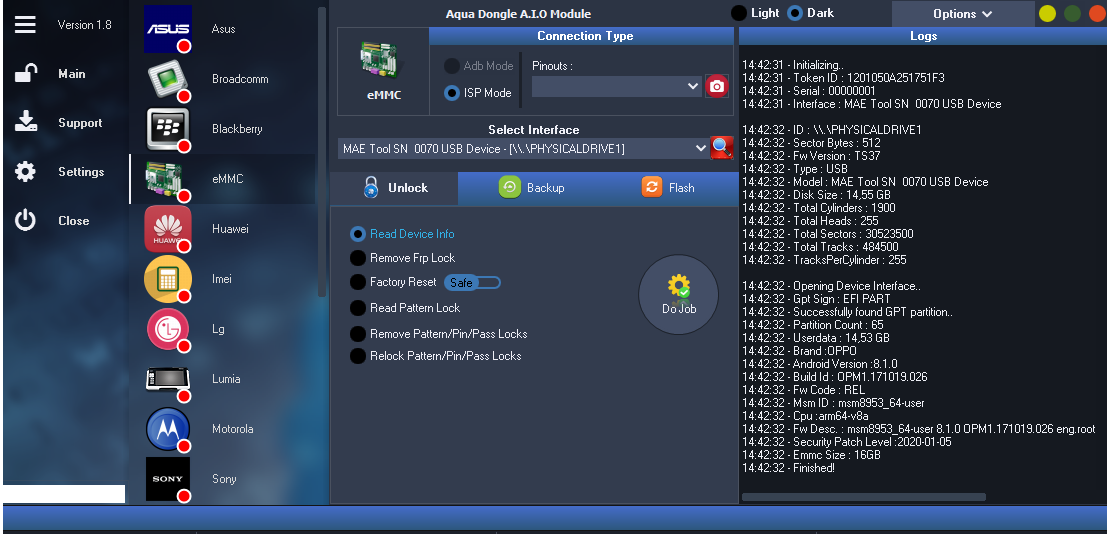Click the Main unlocked padlock icon
Image resolution: width=1107 pixels, height=534 pixels.
[x=25, y=73]
